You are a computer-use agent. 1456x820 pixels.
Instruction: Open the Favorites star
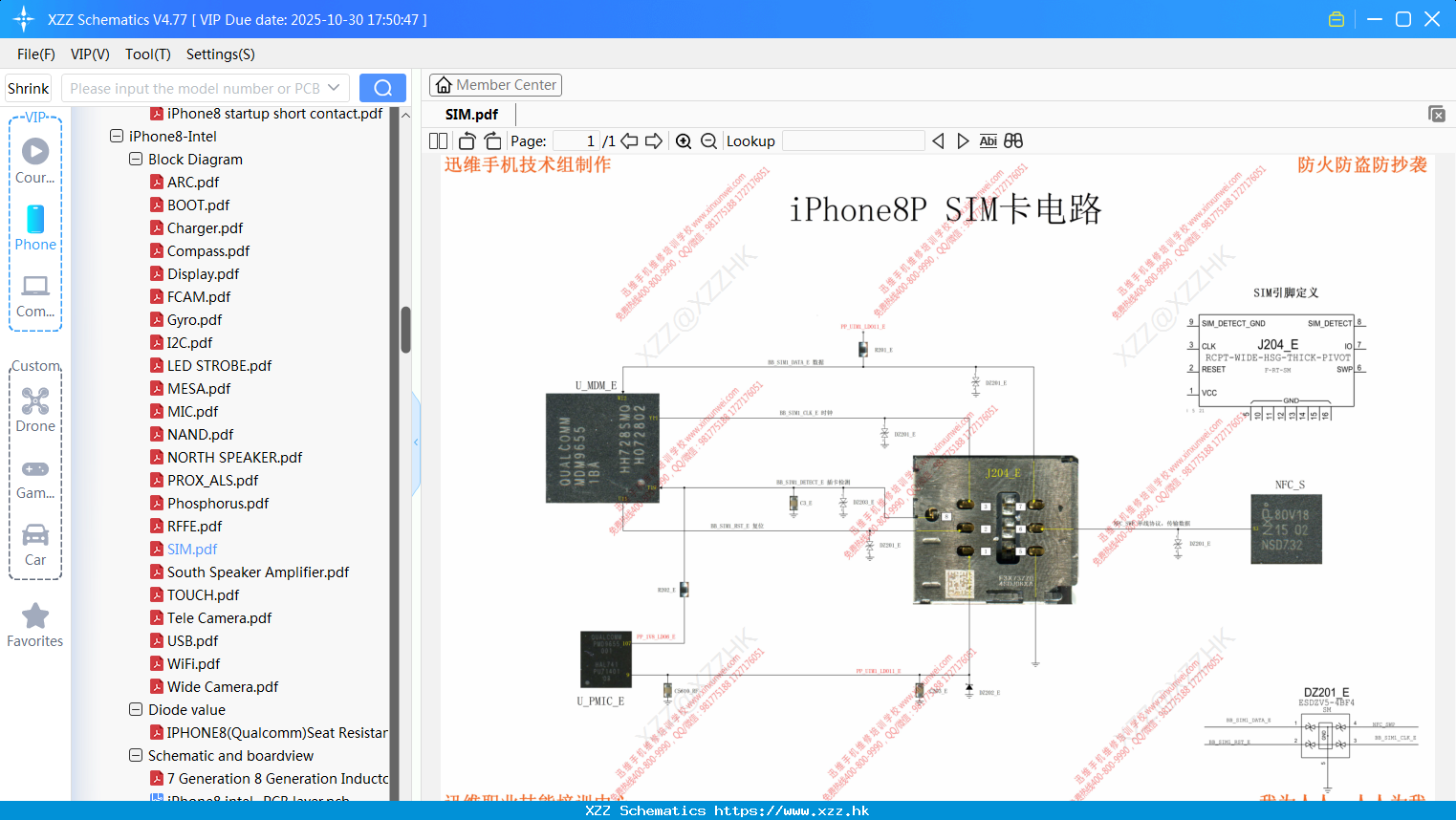pyautogui.click(x=35, y=625)
